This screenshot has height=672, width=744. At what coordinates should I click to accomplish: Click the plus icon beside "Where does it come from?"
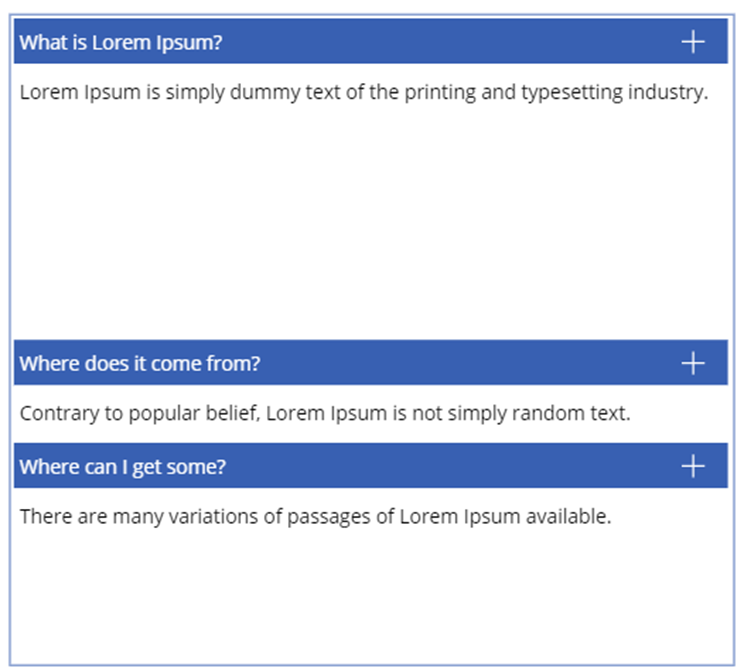click(692, 363)
